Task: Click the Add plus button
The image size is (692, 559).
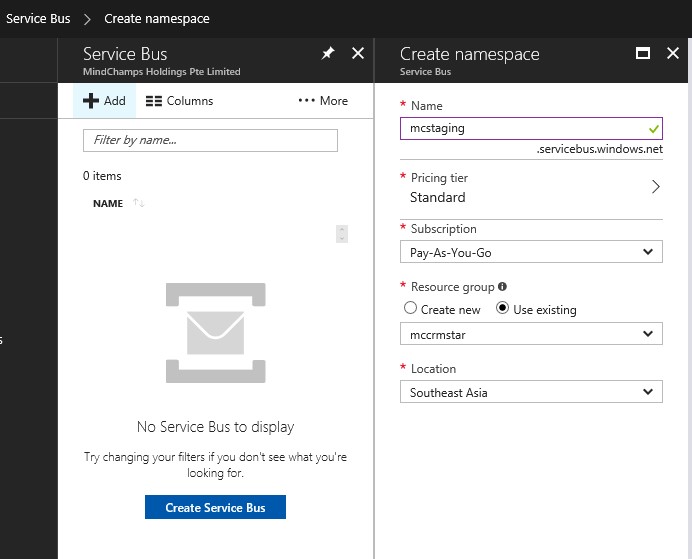Action: (104, 101)
